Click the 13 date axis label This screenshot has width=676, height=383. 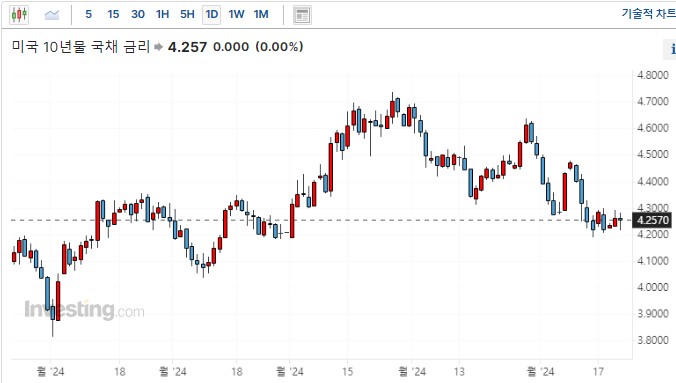pos(459,371)
